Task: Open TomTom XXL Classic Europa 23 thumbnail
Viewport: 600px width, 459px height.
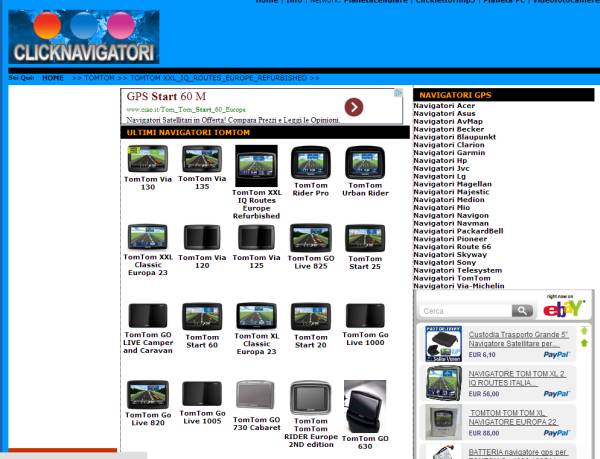Action: point(148,237)
